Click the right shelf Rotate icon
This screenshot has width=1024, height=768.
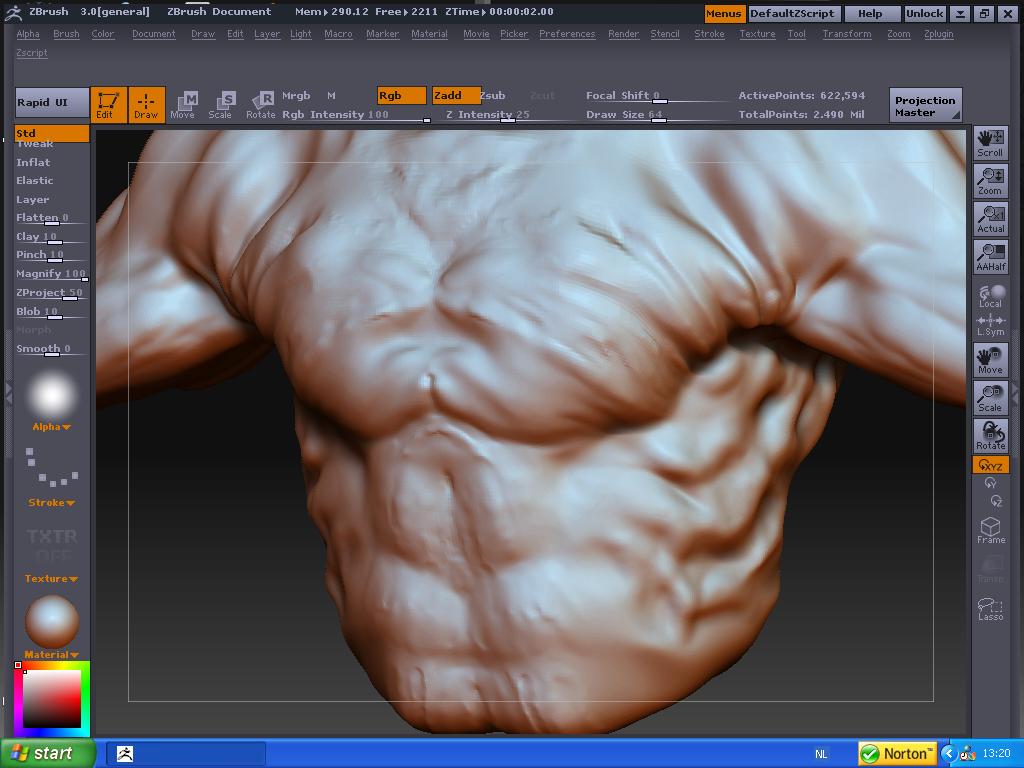point(991,436)
